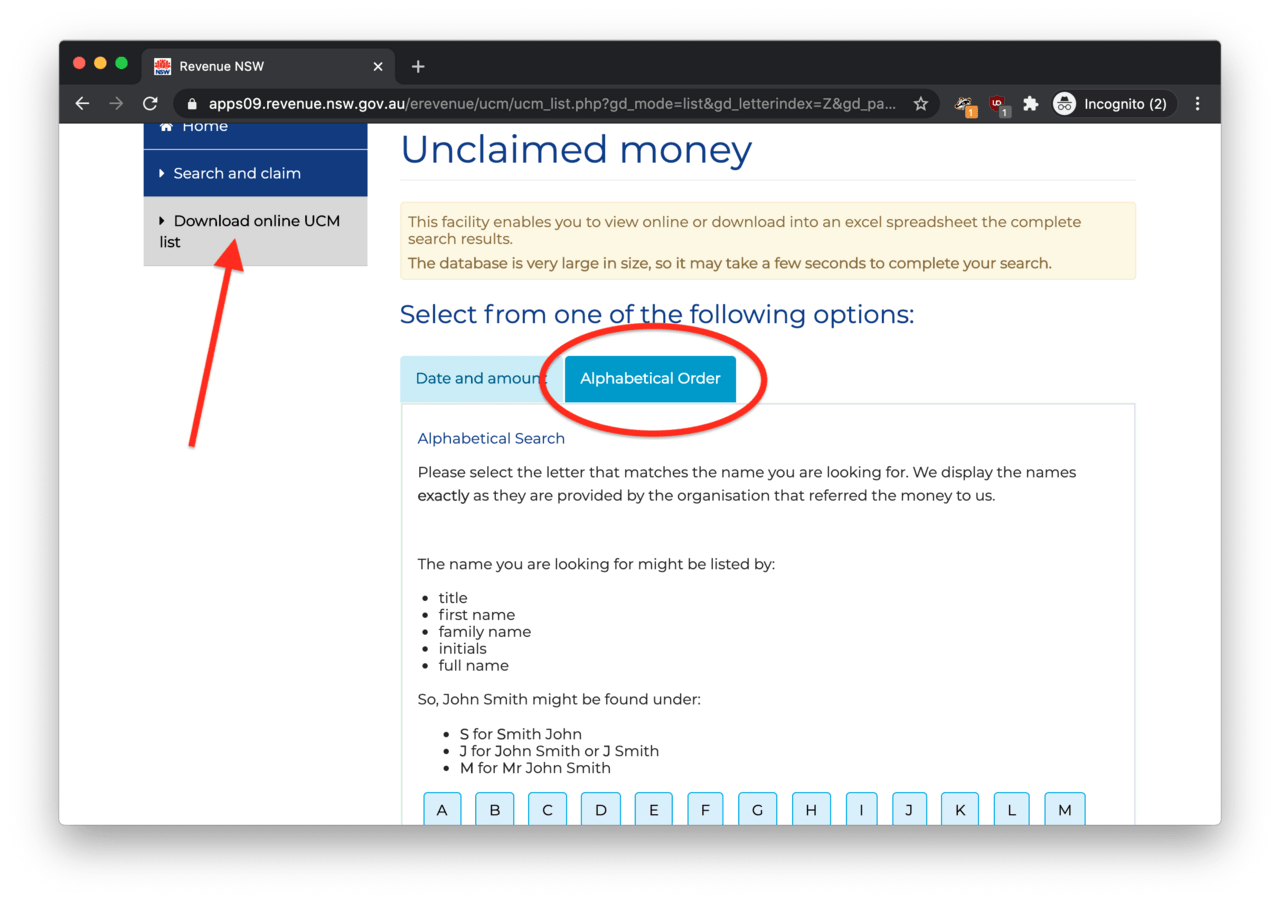Open Search and claim in the sidebar
This screenshot has height=903, width=1280.
[255, 173]
